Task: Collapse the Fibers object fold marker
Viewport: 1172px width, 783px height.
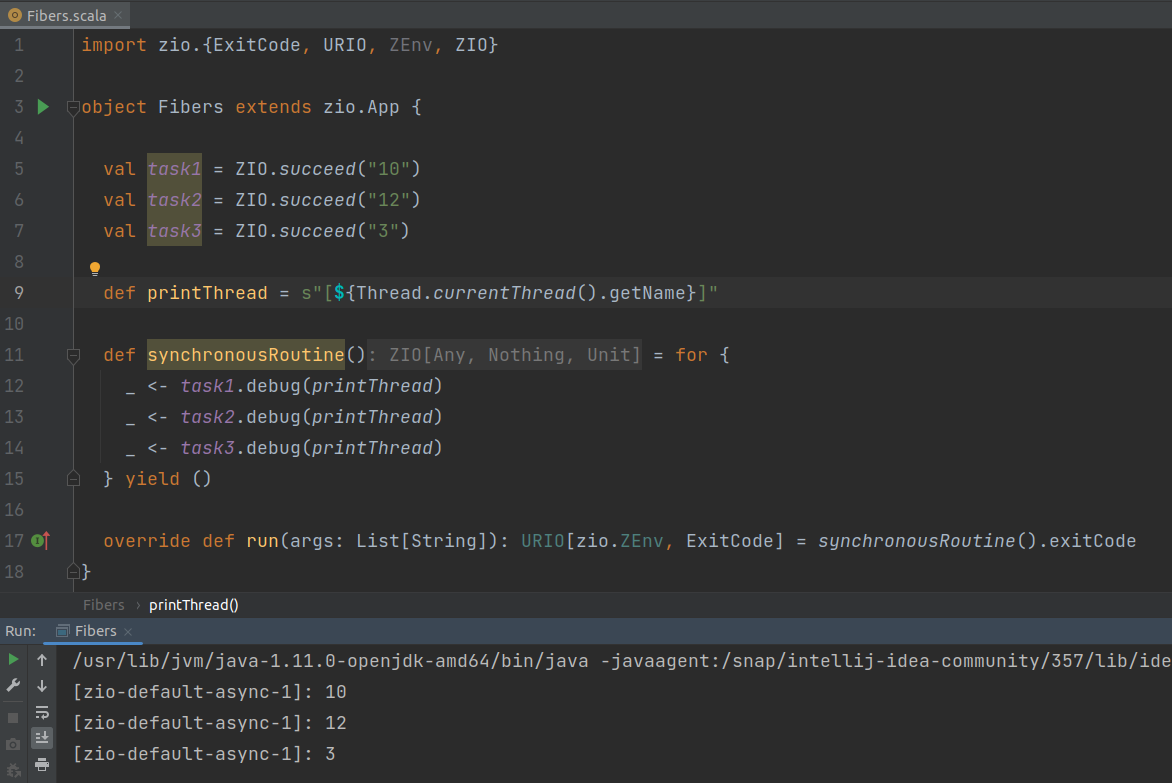Action: pos(73,108)
